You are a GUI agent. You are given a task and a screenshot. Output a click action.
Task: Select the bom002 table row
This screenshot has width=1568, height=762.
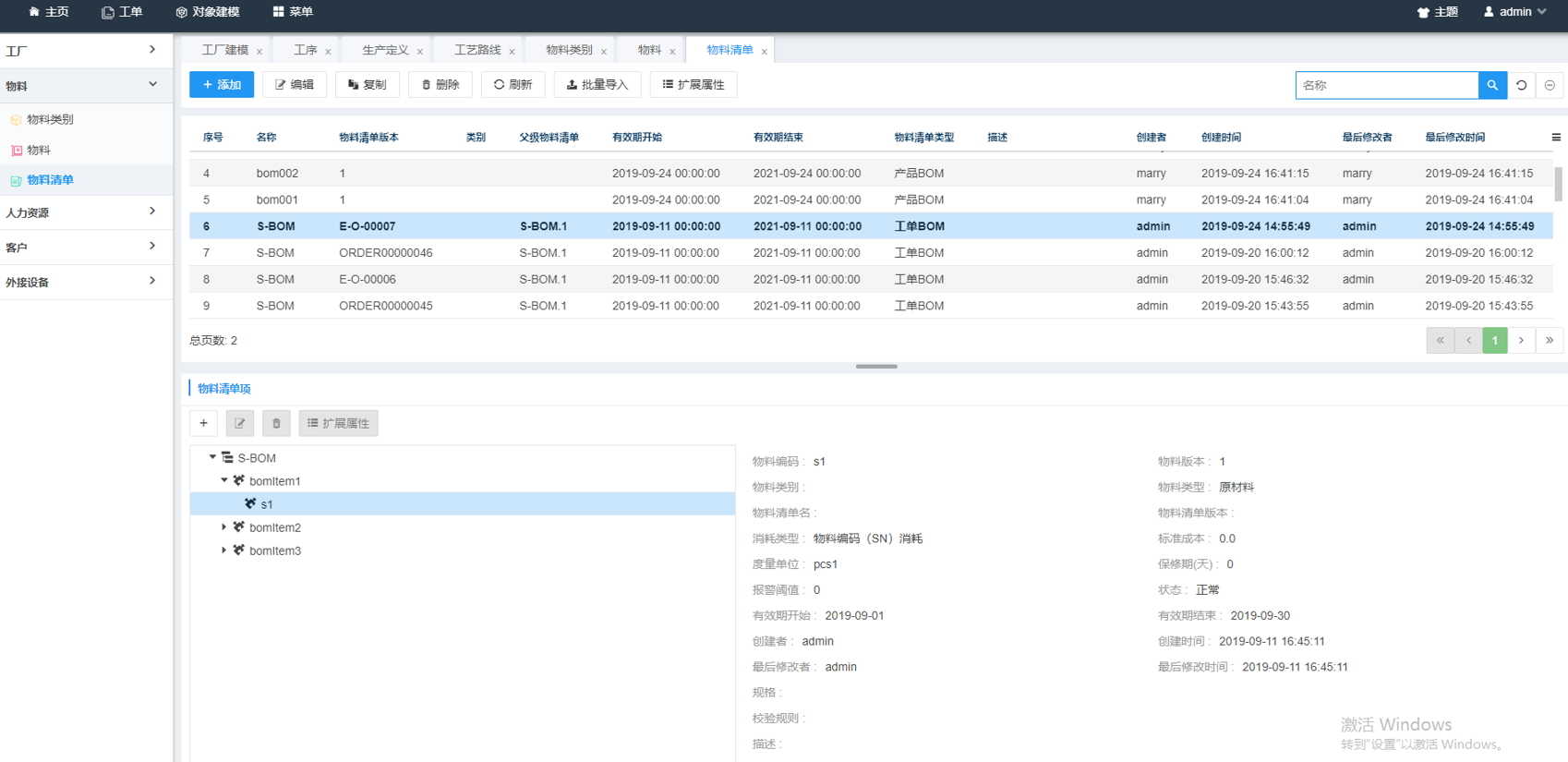(x=872, y=173)
